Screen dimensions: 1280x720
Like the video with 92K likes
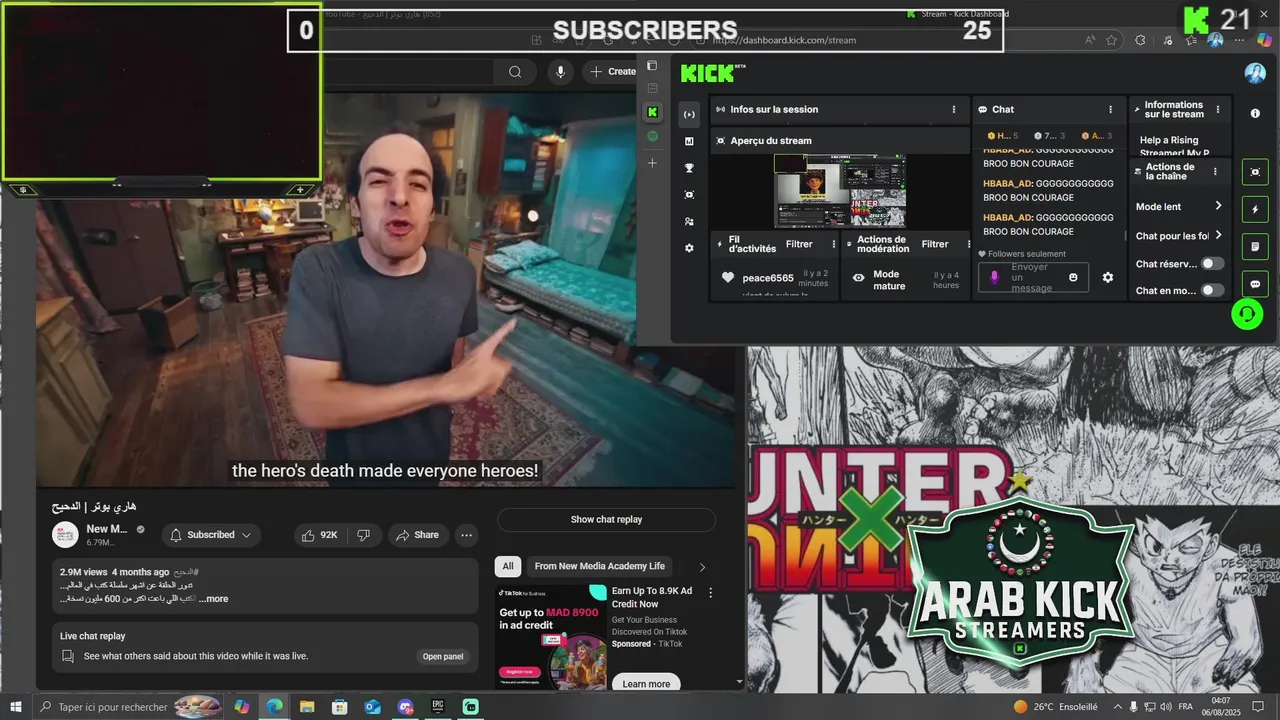pos(319,535)
